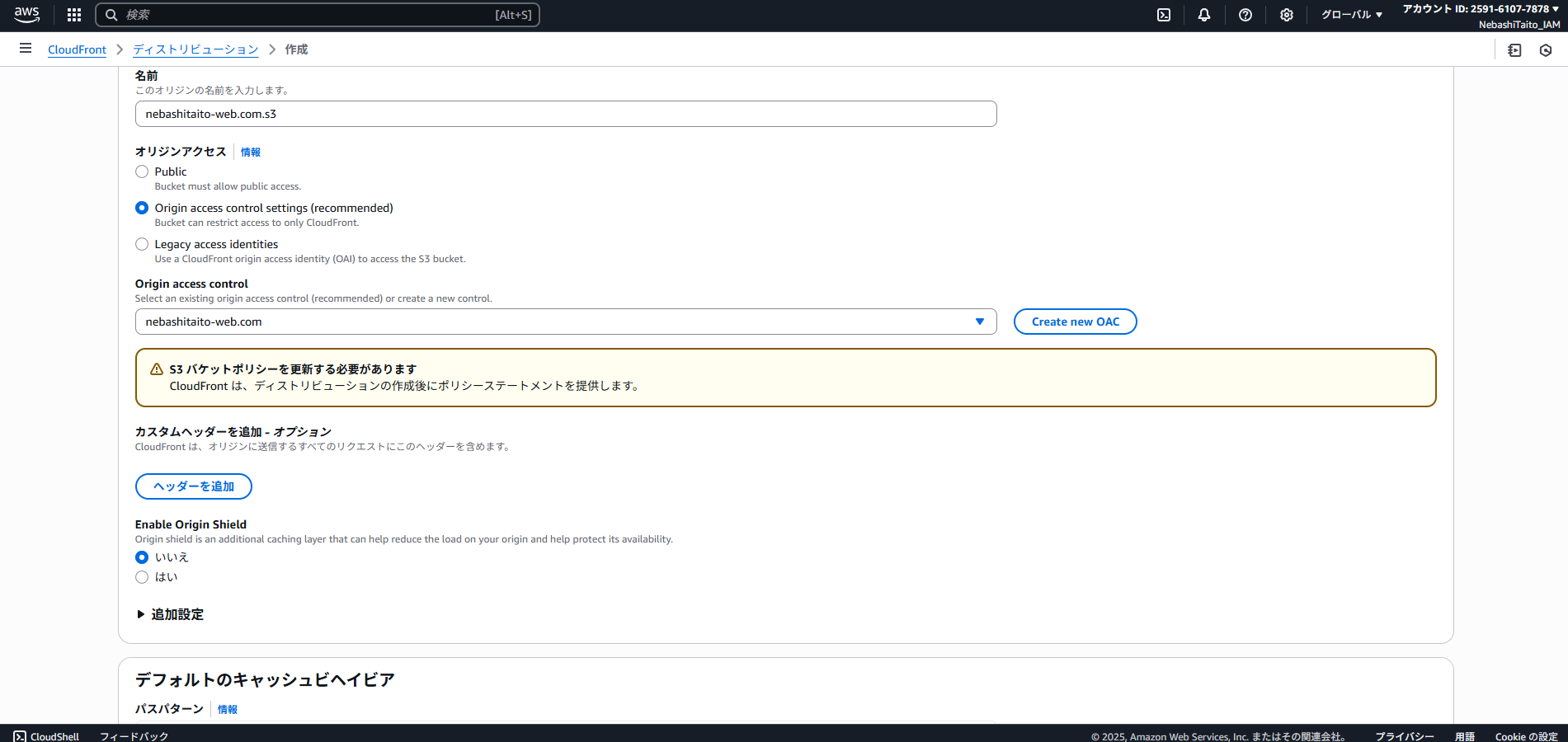Enable Origin Shield by choosing はい
The width and height of the screenshot is (1568, 742).
point(142,577)
